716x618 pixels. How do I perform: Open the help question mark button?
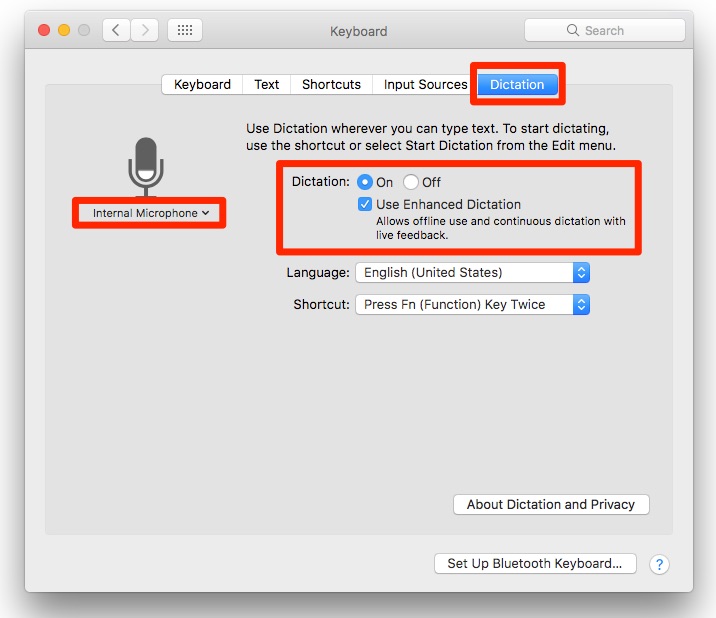click(x=659, y=564)
